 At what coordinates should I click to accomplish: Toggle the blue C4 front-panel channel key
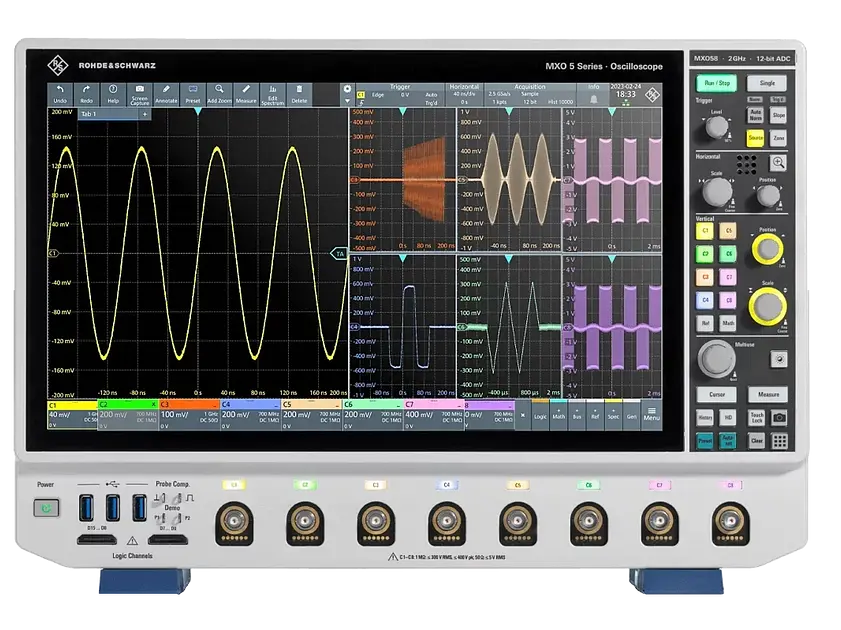coord(705,300)
